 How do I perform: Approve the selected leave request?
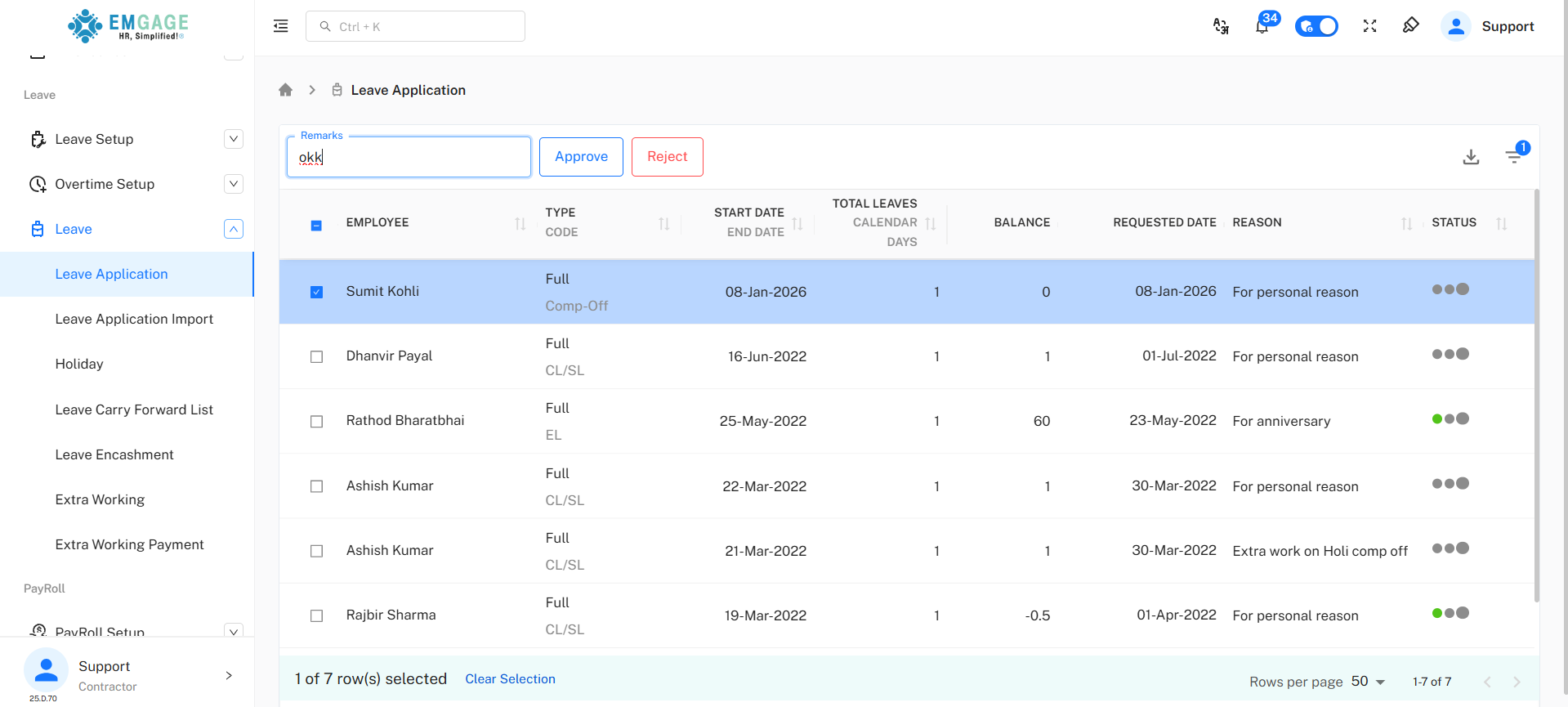coord(581,157)
